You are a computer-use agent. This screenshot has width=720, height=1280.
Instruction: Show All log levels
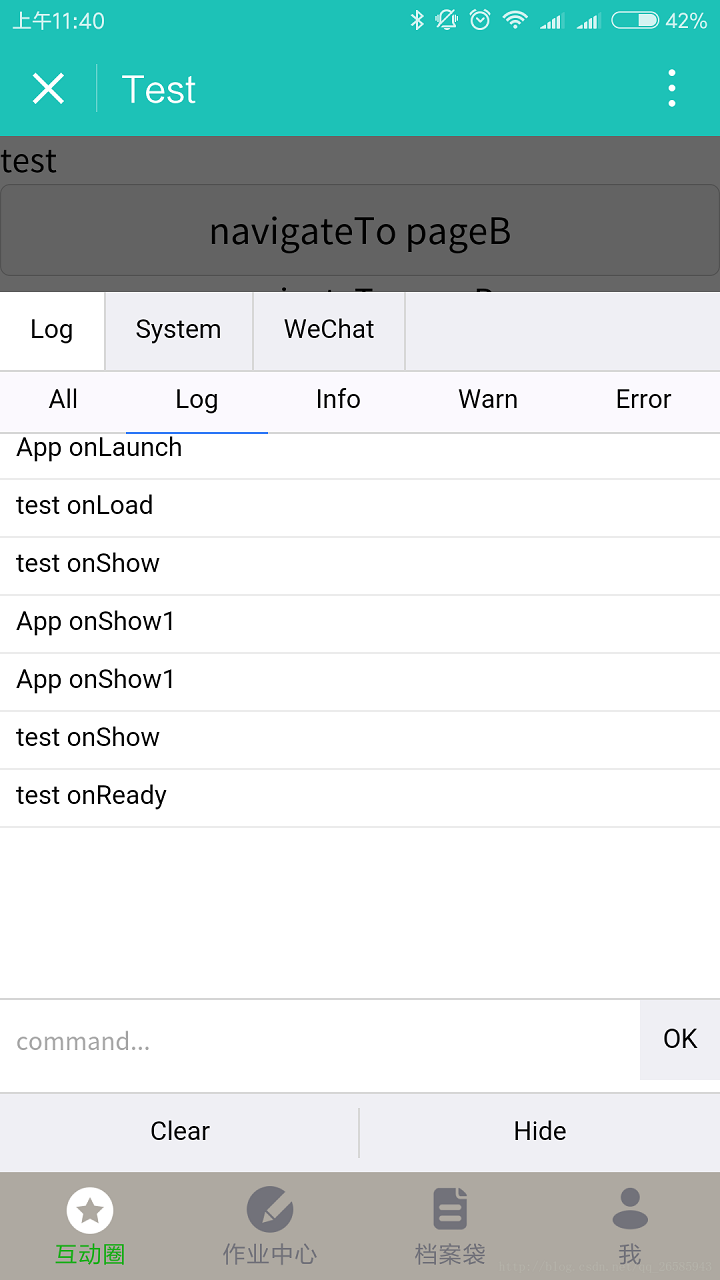63,400
